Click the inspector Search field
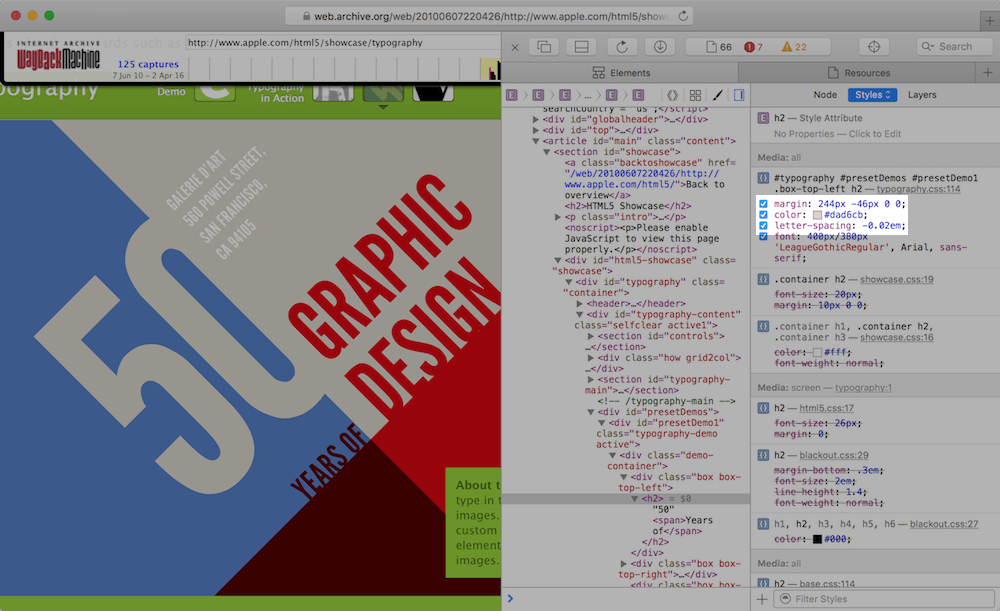This screenshot has width=1000, height=611. 955,47
